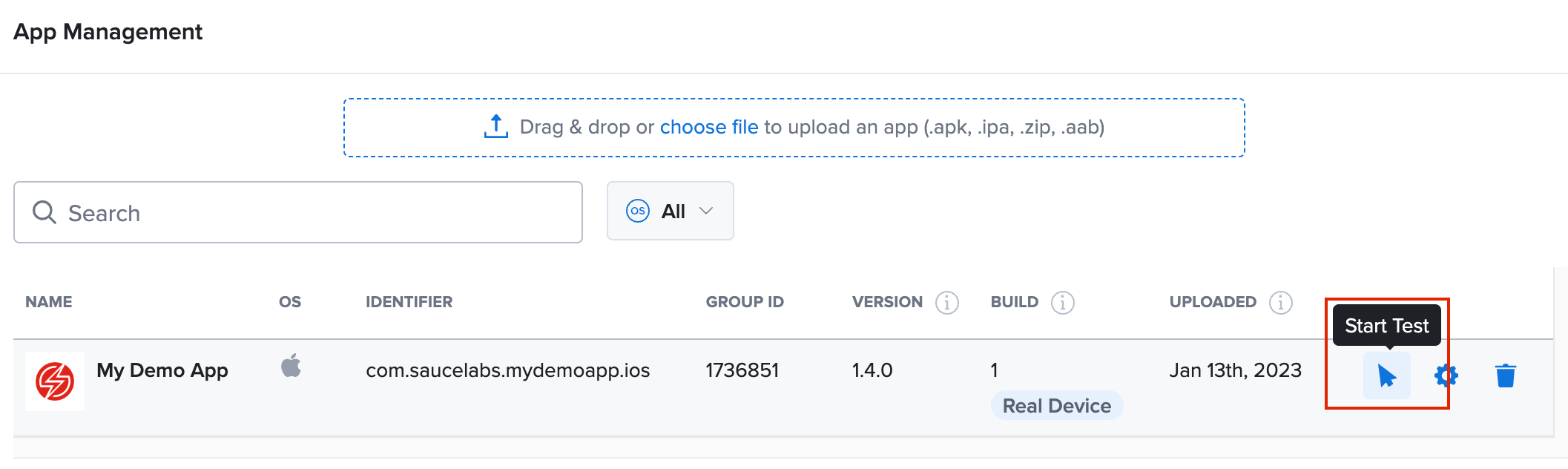
Task: Click the Apple OS icon in row
Action: 291,366
